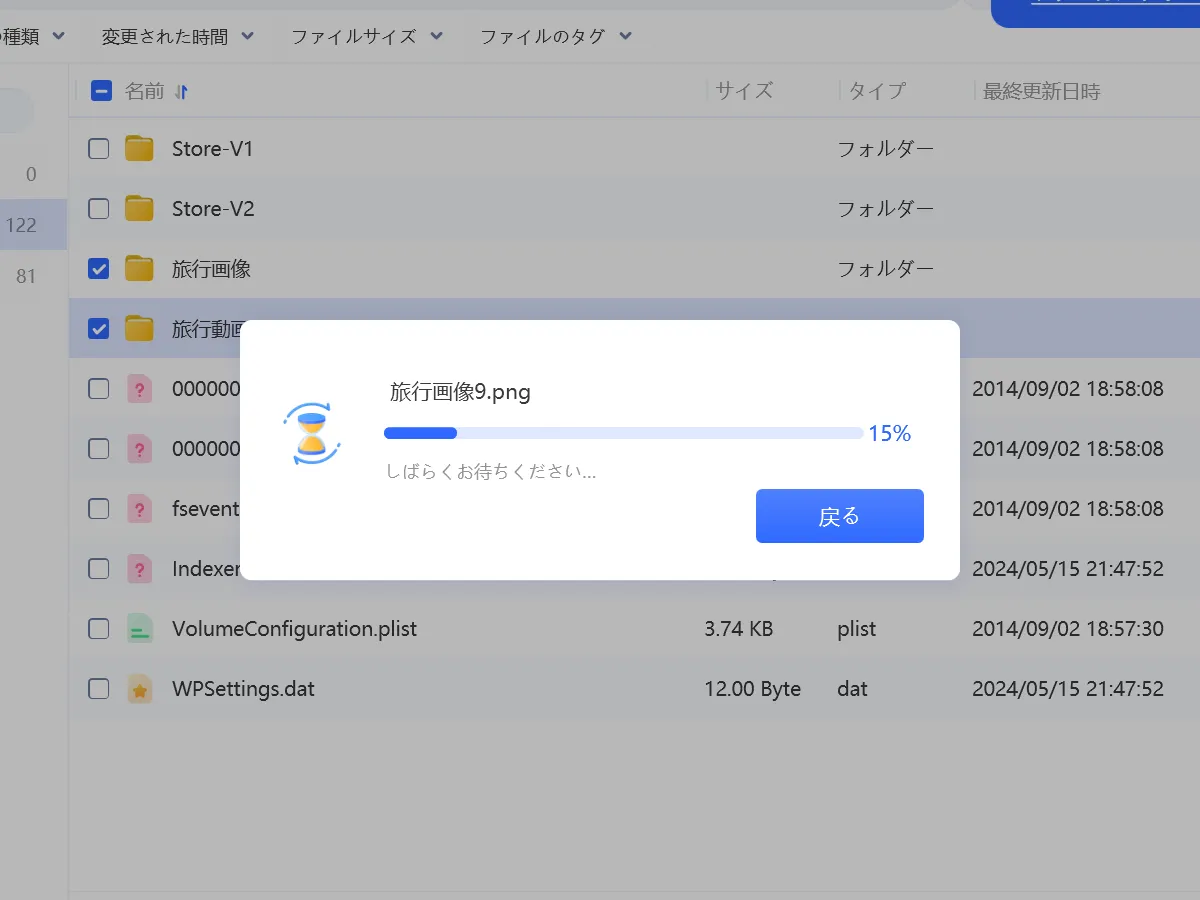This screenshot has height=900, width=1200.
Task: Click the Store-V1 folder icon
Action: (139, 148)
